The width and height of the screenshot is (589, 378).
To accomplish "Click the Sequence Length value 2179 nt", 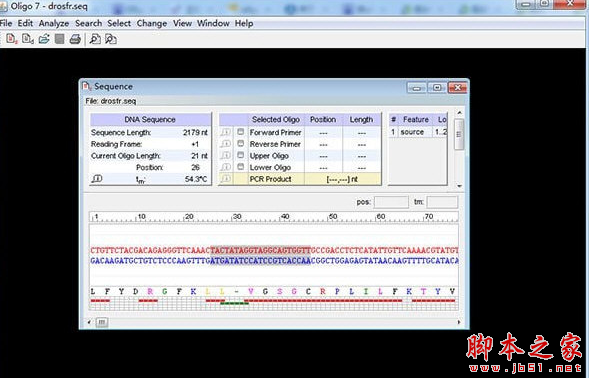I will (x=195, y=132).
